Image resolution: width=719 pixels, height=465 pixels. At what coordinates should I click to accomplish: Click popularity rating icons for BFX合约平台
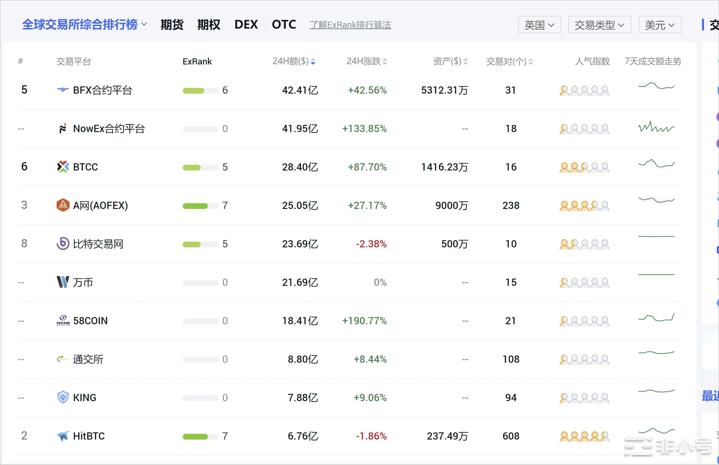click(x=584, y=90)
